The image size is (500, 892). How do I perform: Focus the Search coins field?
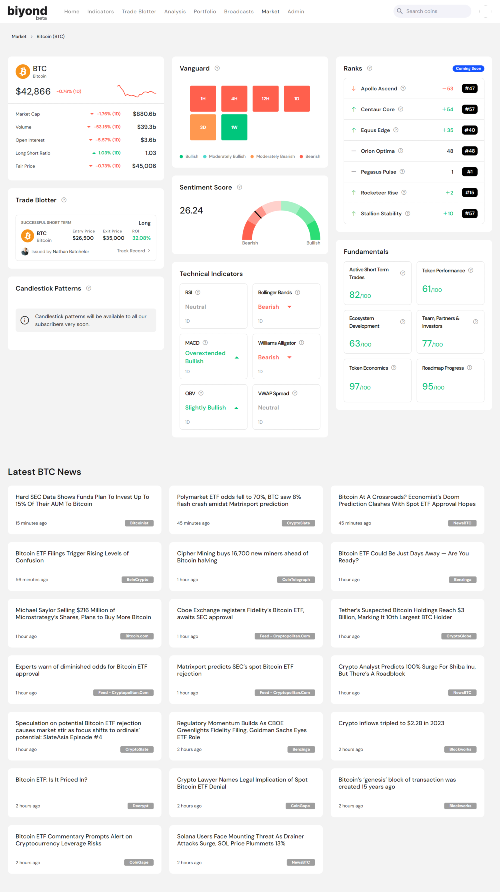[x=432, y=11]
